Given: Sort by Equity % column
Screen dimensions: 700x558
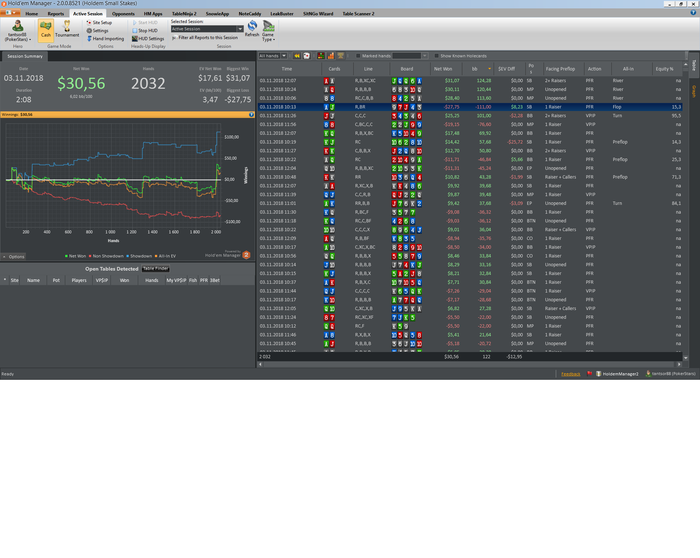Looking at the screenshot, I should click(x=667, y=69).
